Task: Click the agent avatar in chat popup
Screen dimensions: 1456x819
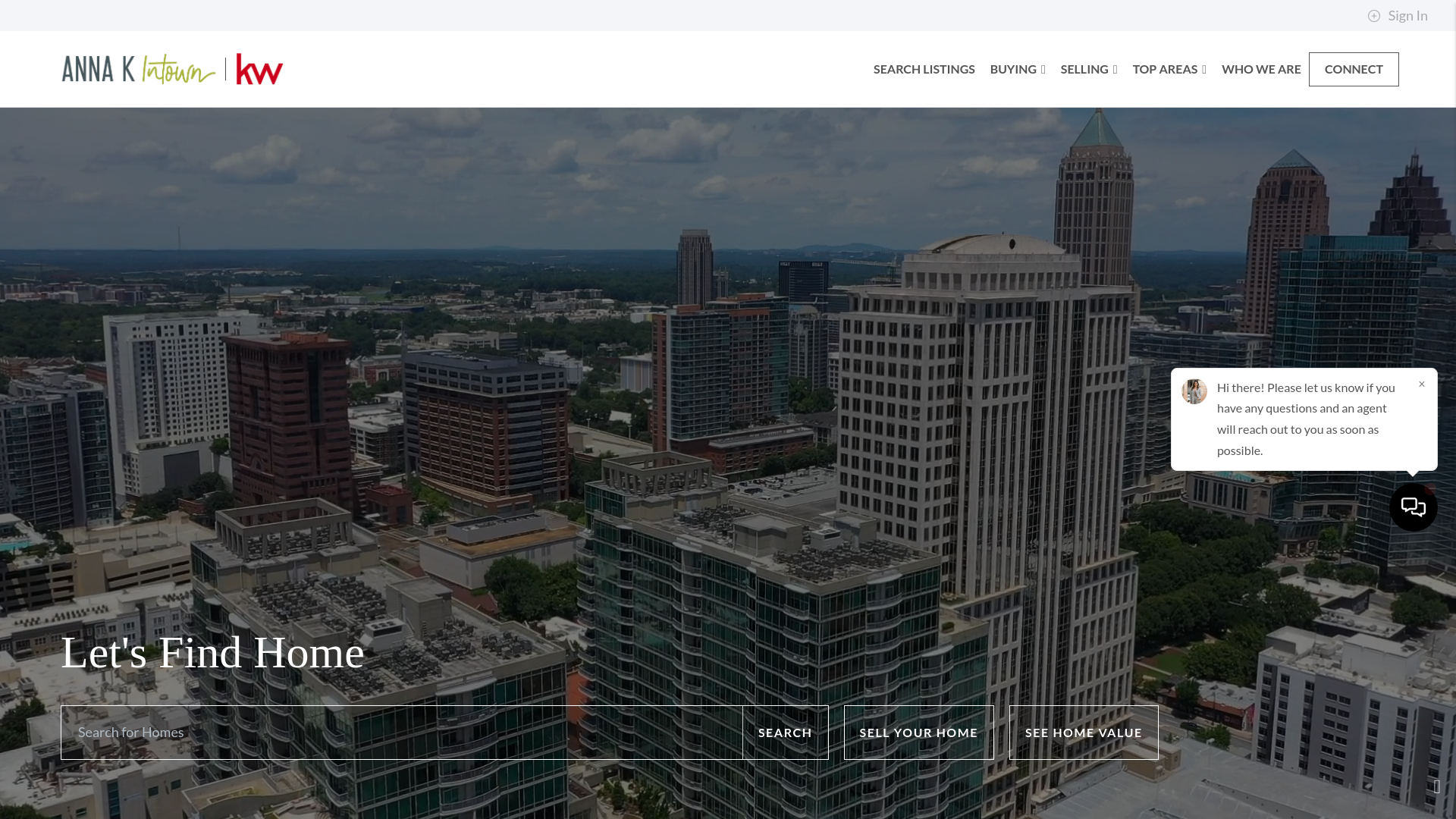Action: click(1194, 391)
